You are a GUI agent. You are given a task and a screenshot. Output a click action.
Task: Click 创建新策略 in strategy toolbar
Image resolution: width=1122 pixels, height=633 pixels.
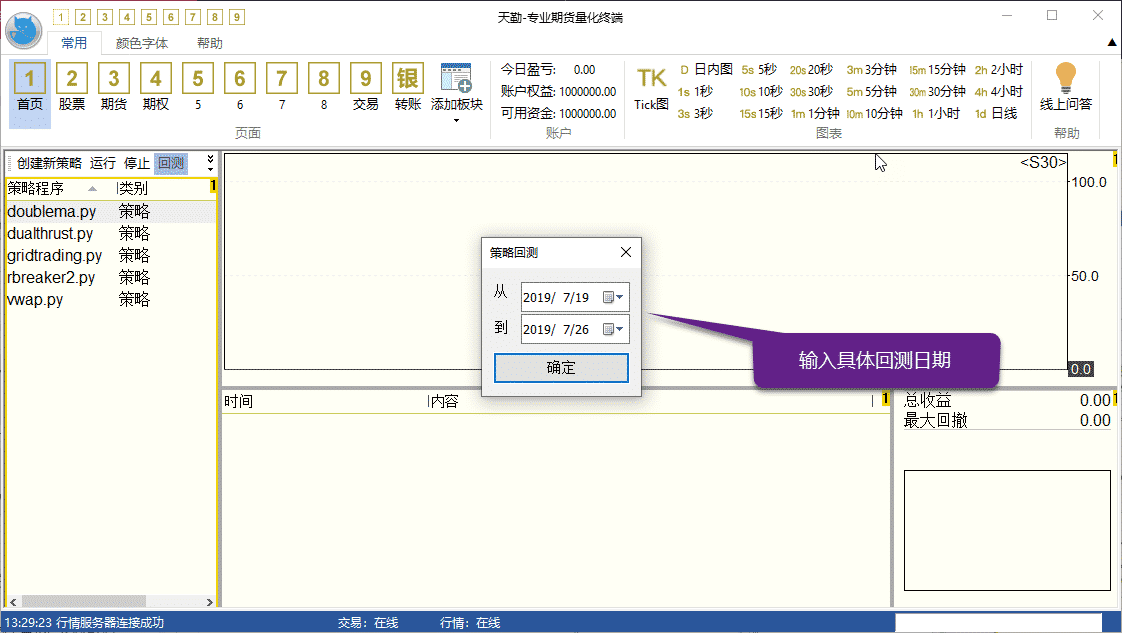[x=49, y=163]
